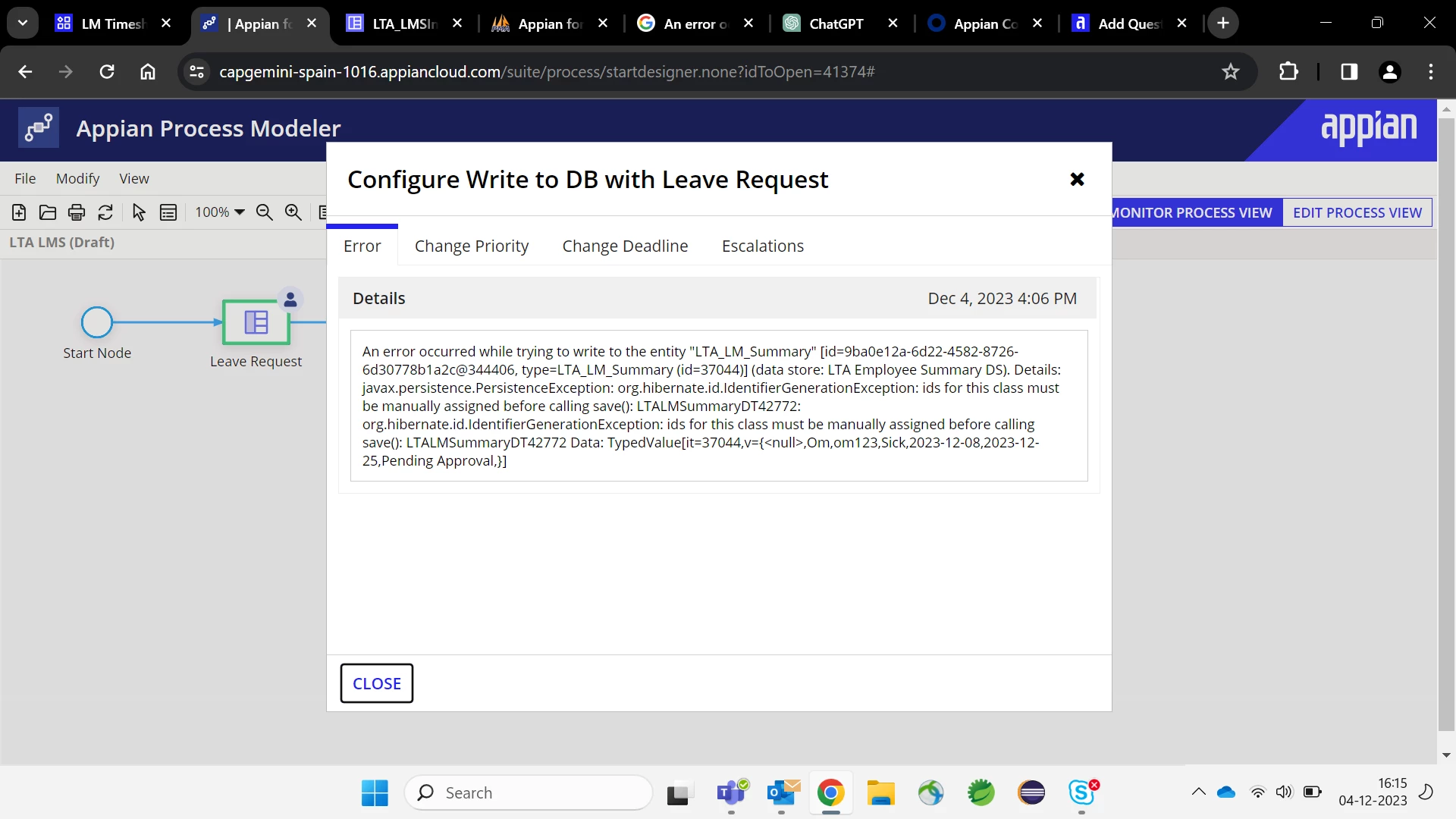
Task: Reload the current page
Action: click(x=107, y=72)
